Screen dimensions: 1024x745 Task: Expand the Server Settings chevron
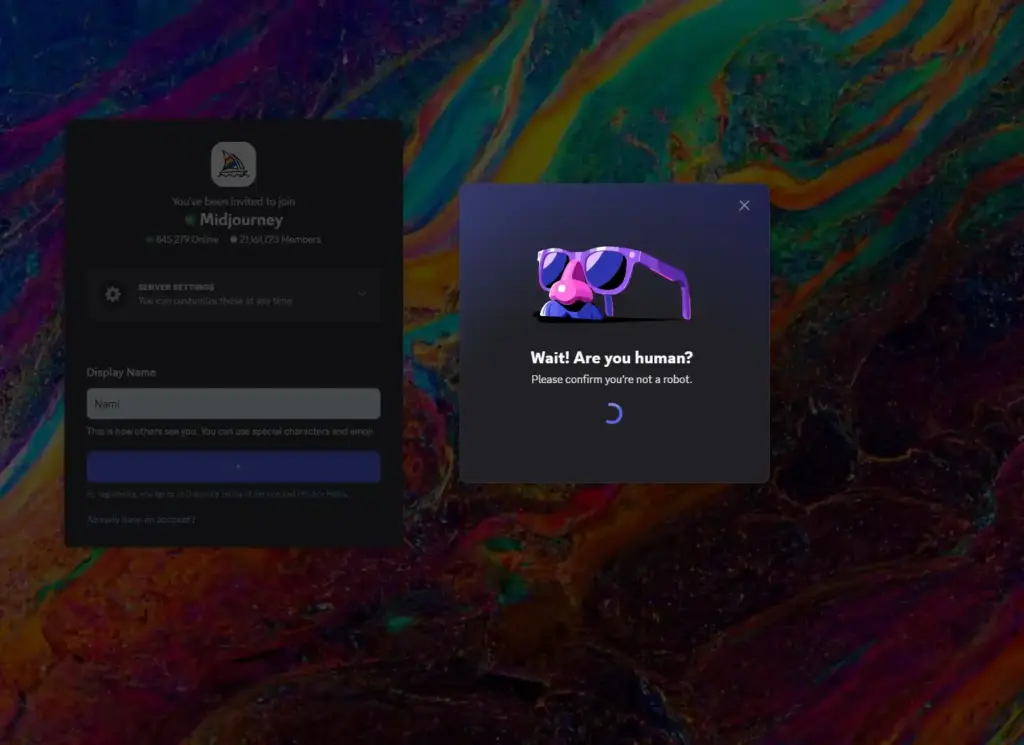point(362,294)
